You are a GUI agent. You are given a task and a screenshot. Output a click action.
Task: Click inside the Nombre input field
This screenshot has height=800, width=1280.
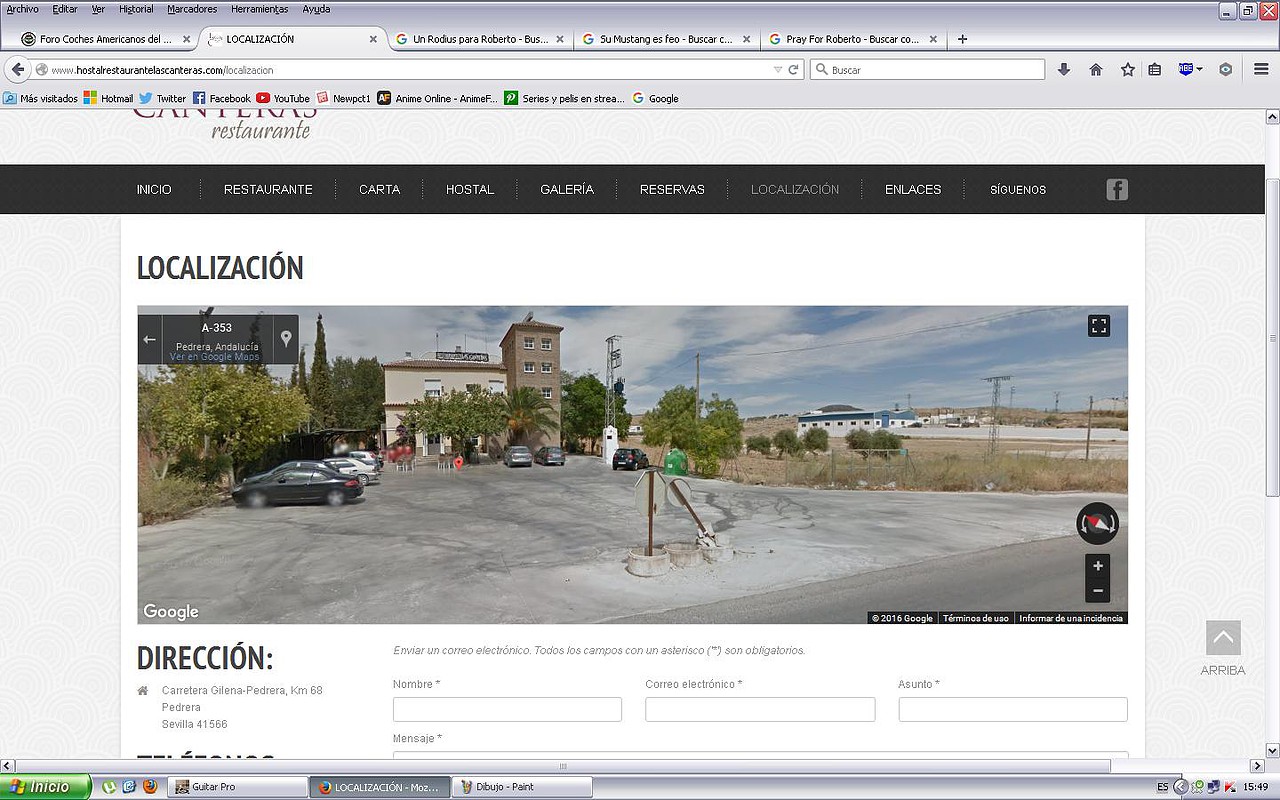tap(507, 709)
